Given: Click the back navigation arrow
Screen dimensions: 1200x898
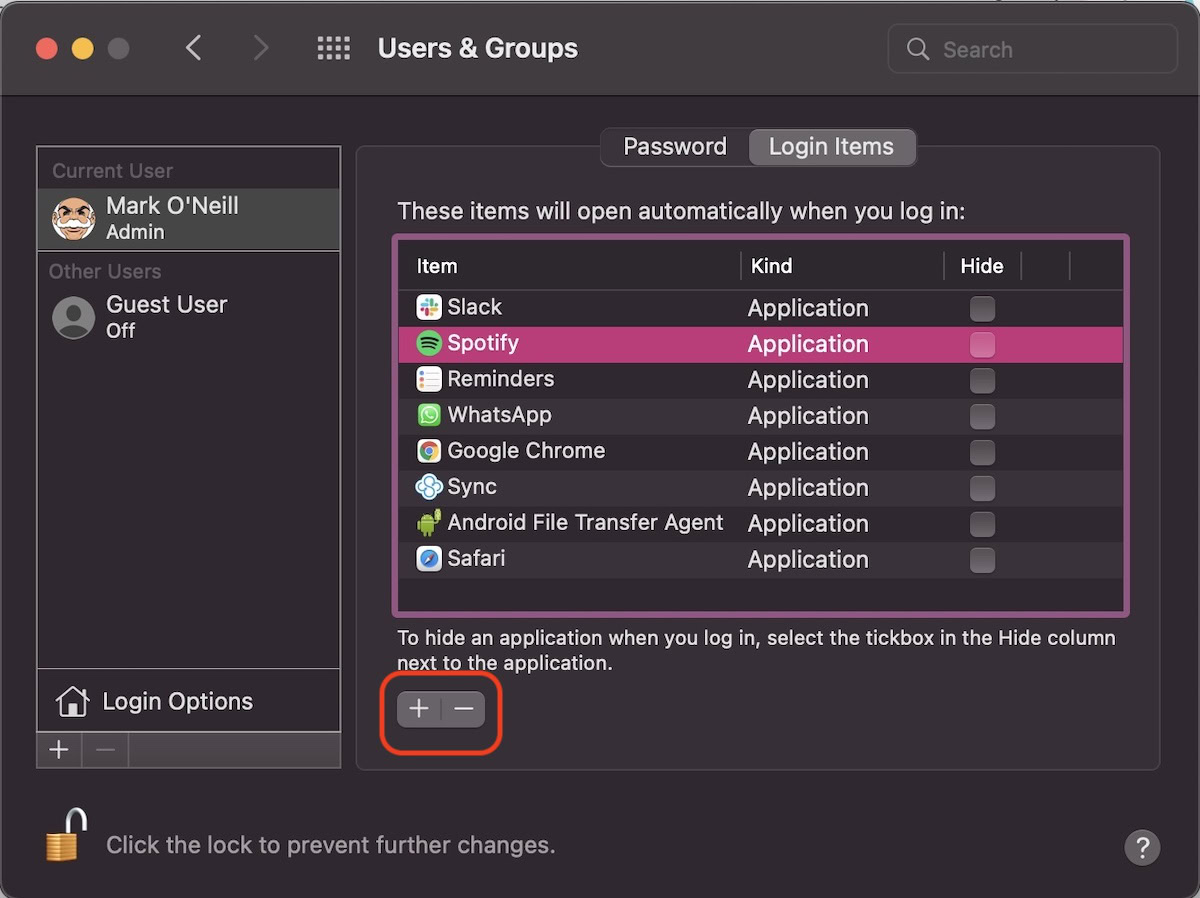Looking at the screenshot, I should (x=194, y=48).
